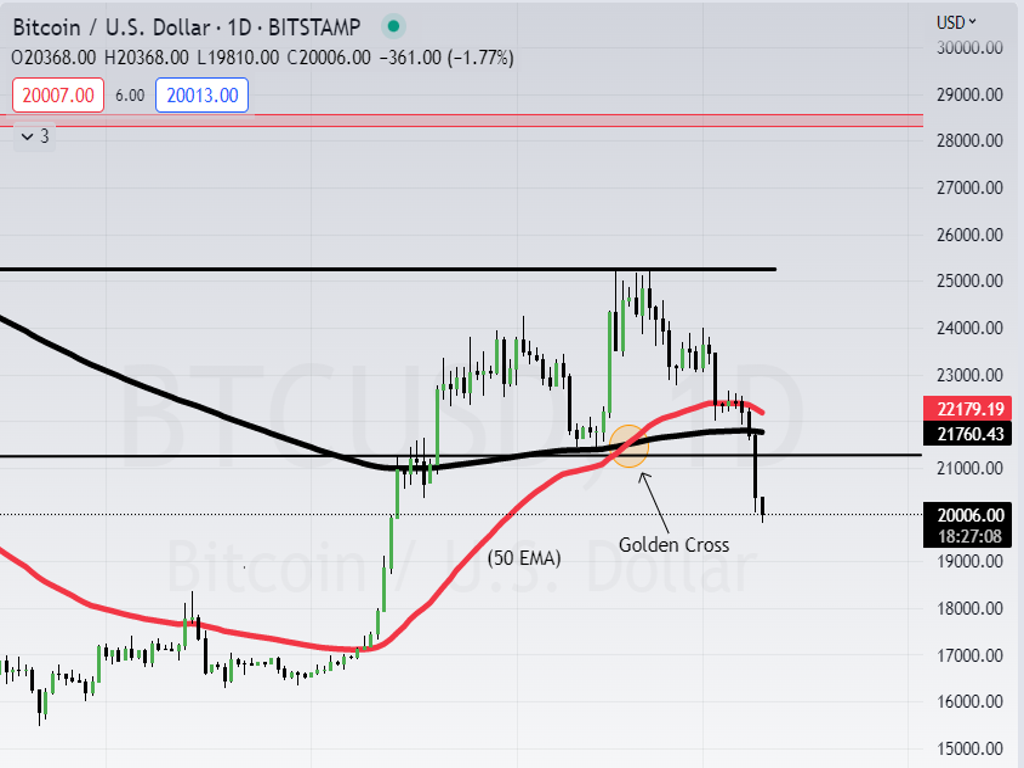Select the orange Golden Cross circle marker
Viewport: 1024px width, 768px height.
(629, 446)
